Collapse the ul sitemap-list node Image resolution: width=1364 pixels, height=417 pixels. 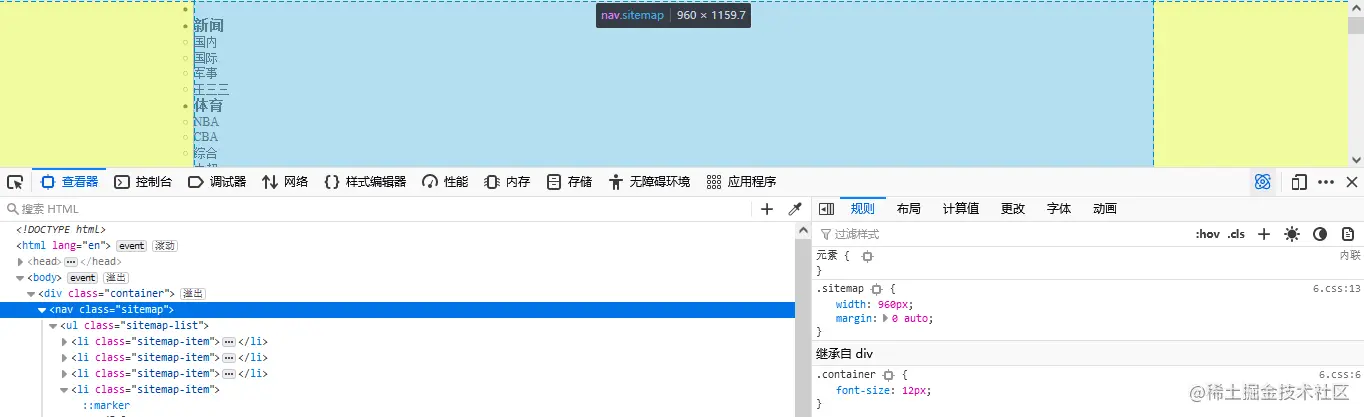(54, 325)
